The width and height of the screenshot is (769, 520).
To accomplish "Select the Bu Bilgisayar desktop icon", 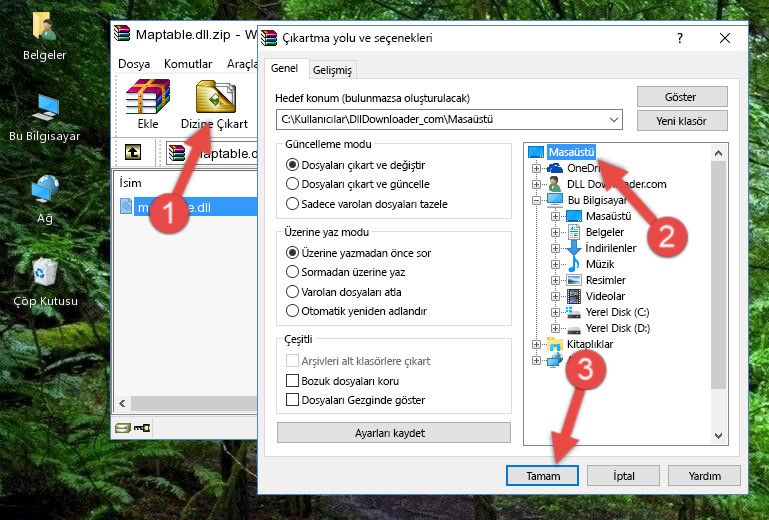I will 44,116.
